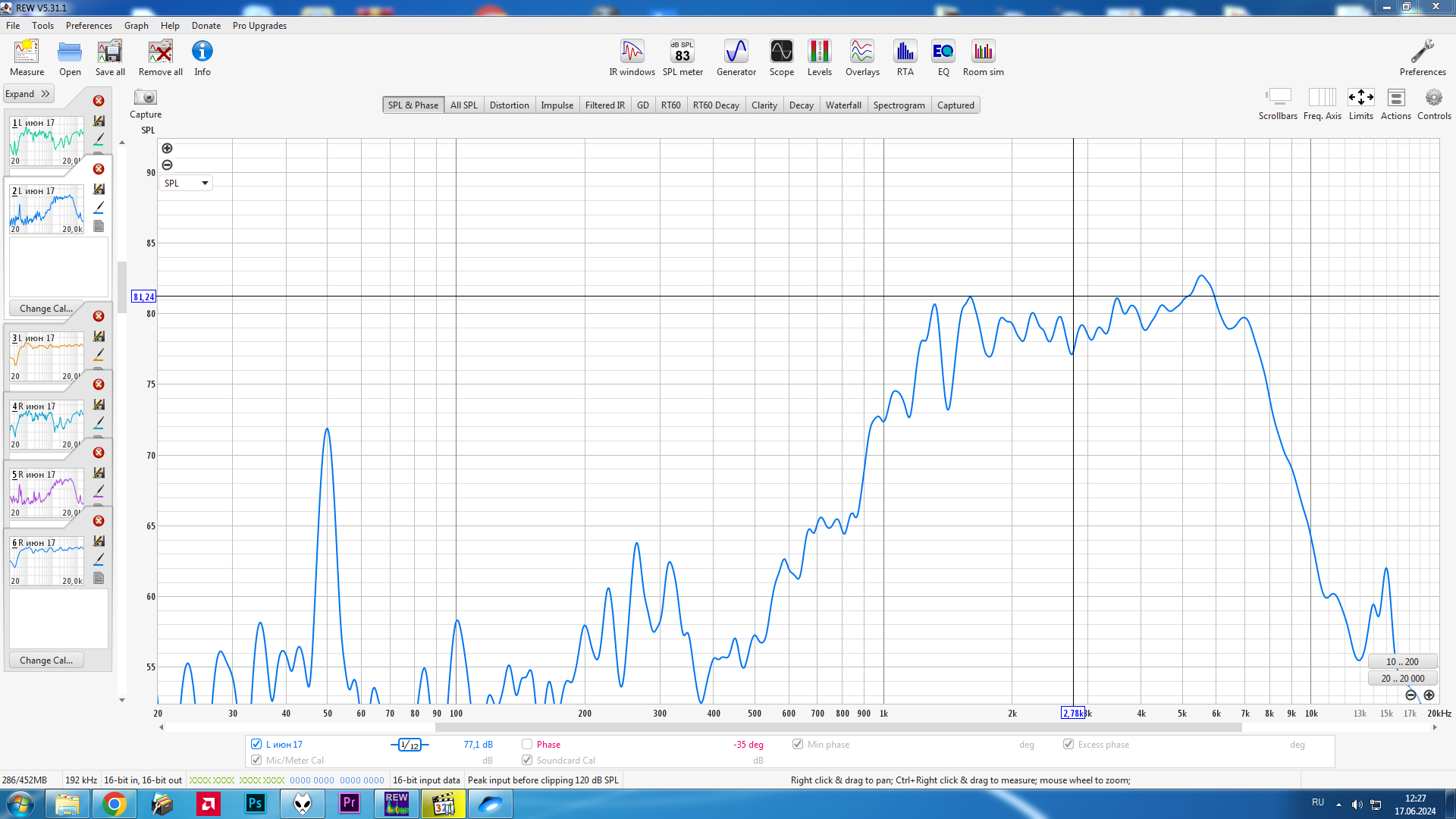Screen dimensions: 1456x819
Task: Click the Expand measurements panel arrow
Action: [45, 94]
